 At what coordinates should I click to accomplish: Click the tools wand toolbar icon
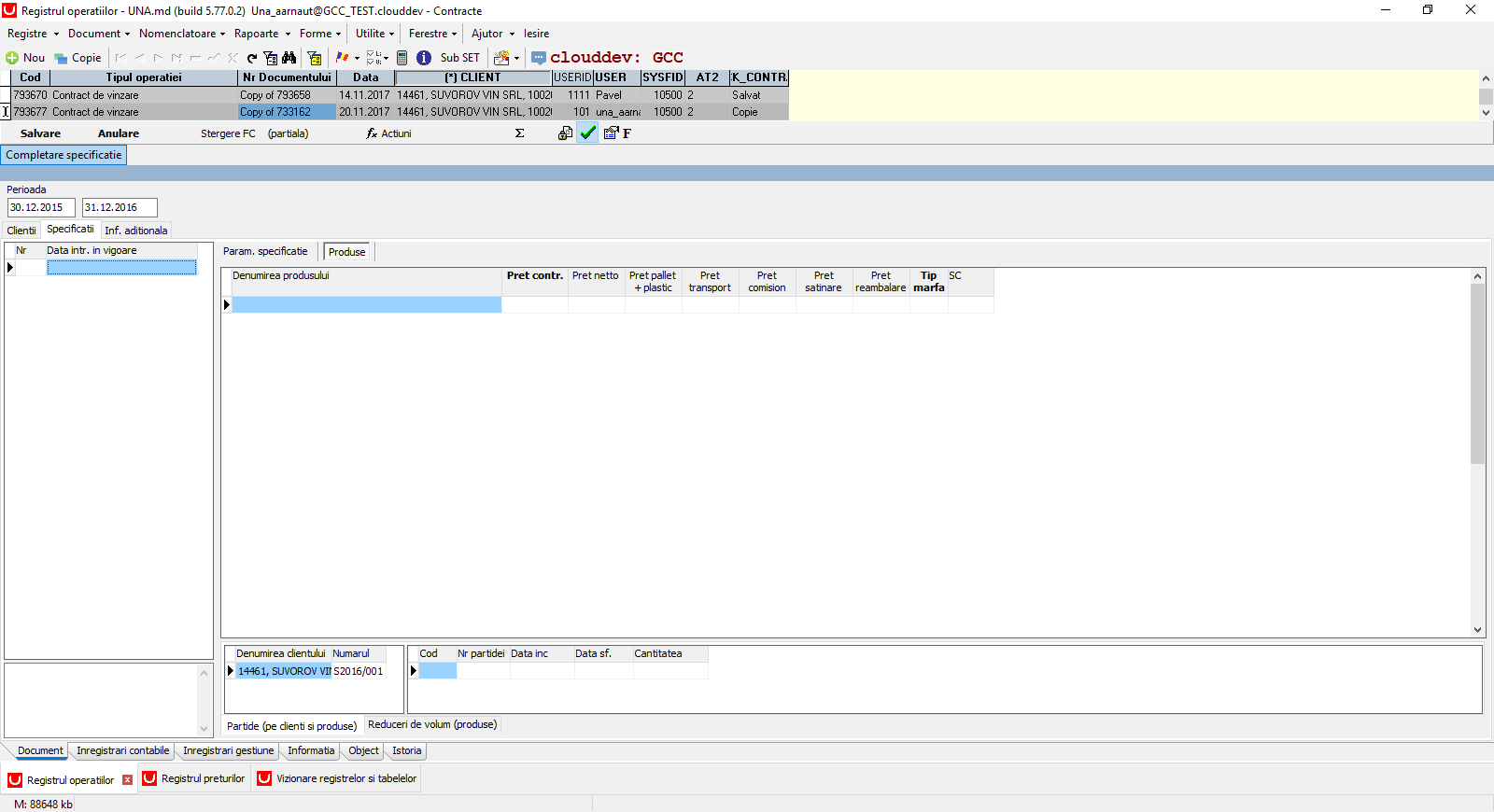502,58
